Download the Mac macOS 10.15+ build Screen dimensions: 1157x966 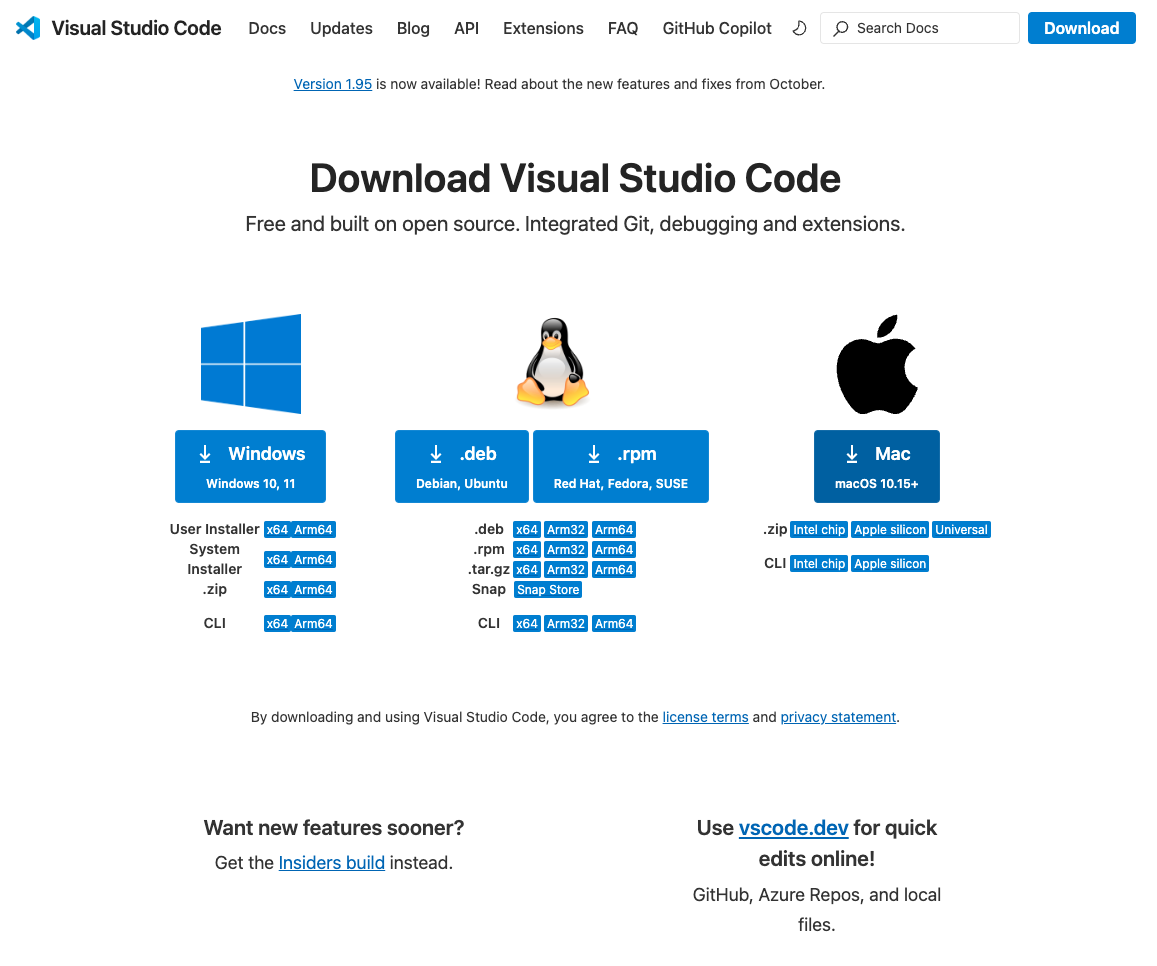click(877, 466)
